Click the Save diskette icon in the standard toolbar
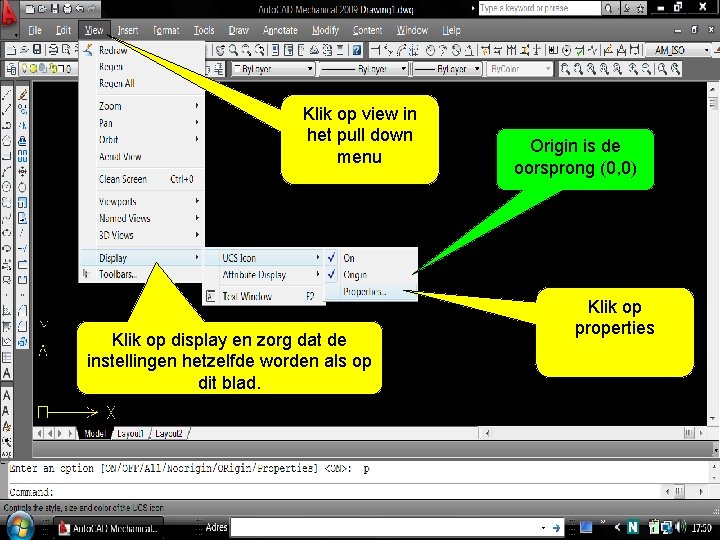This screenshot has width=720, height=540. (x=37, y=50)
